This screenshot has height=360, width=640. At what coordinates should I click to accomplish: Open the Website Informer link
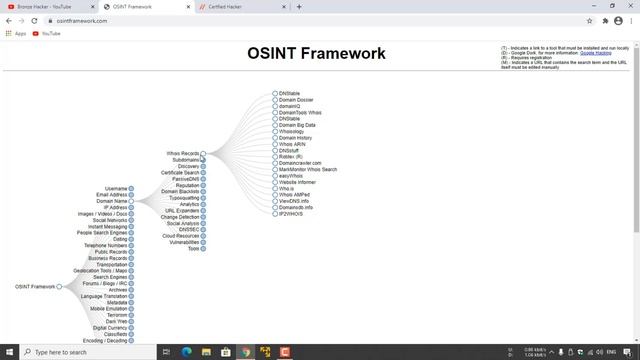297,182
